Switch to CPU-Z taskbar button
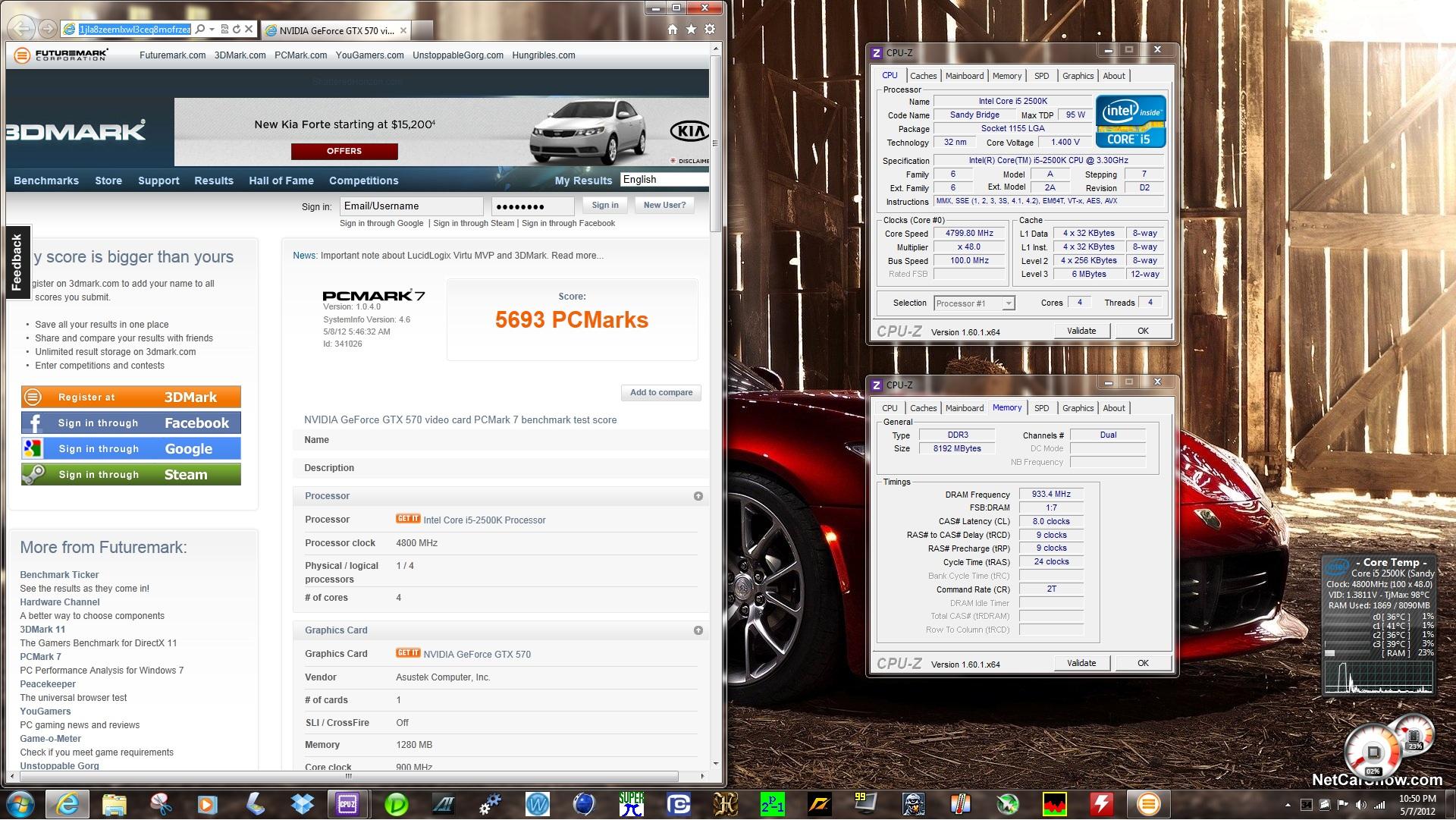The width and height of the screenshot is (1456, 820). pos(348,804)
